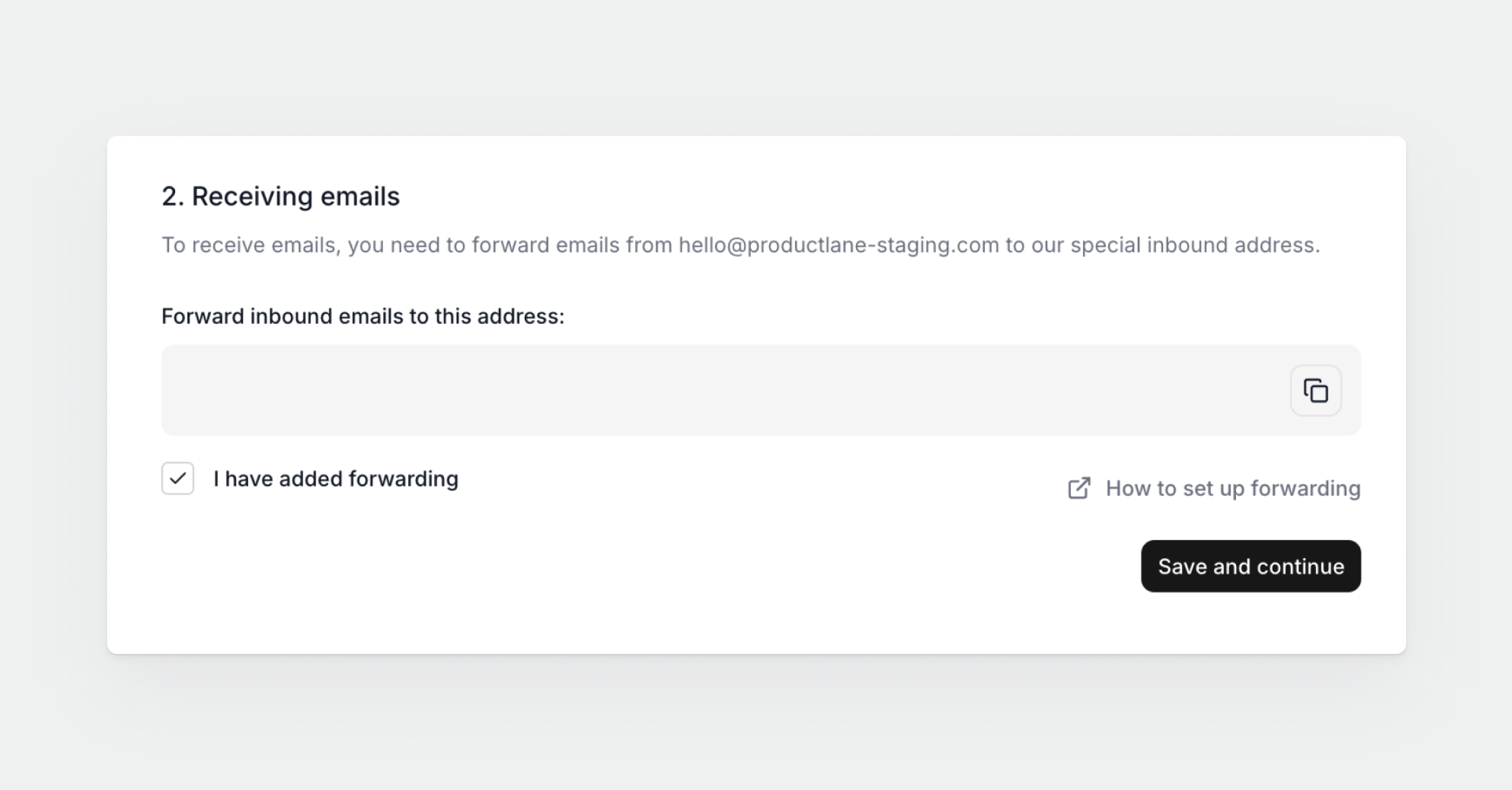This screenshot has width=1512, height=790.
Task: Click the grey forwarding help link text
Action: [1232, 488]
